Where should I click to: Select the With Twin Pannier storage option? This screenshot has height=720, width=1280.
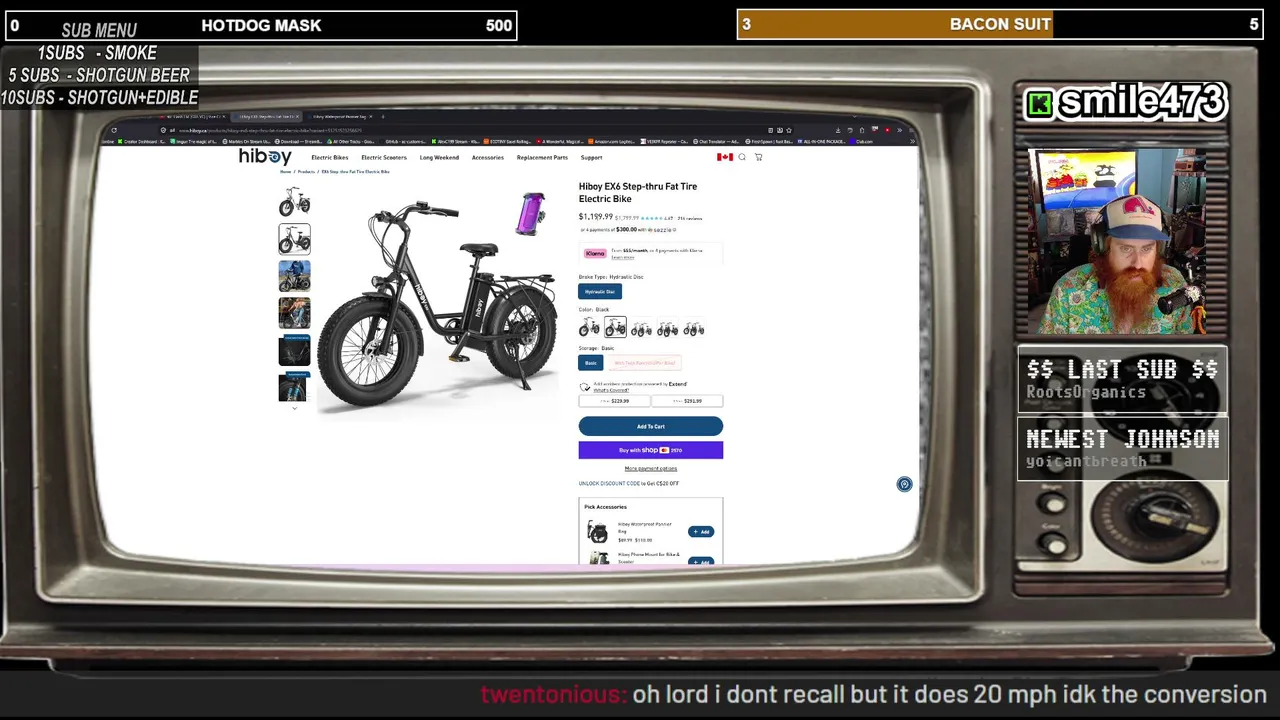click(645, 363)
